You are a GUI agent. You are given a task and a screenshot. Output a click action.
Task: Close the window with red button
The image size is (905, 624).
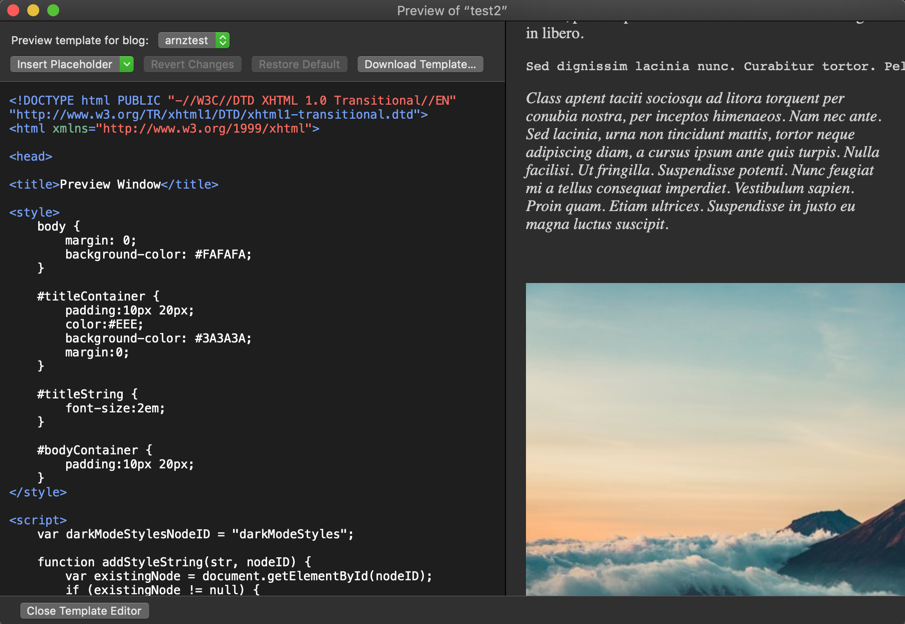pyautogui.click(x=13, y=10)
